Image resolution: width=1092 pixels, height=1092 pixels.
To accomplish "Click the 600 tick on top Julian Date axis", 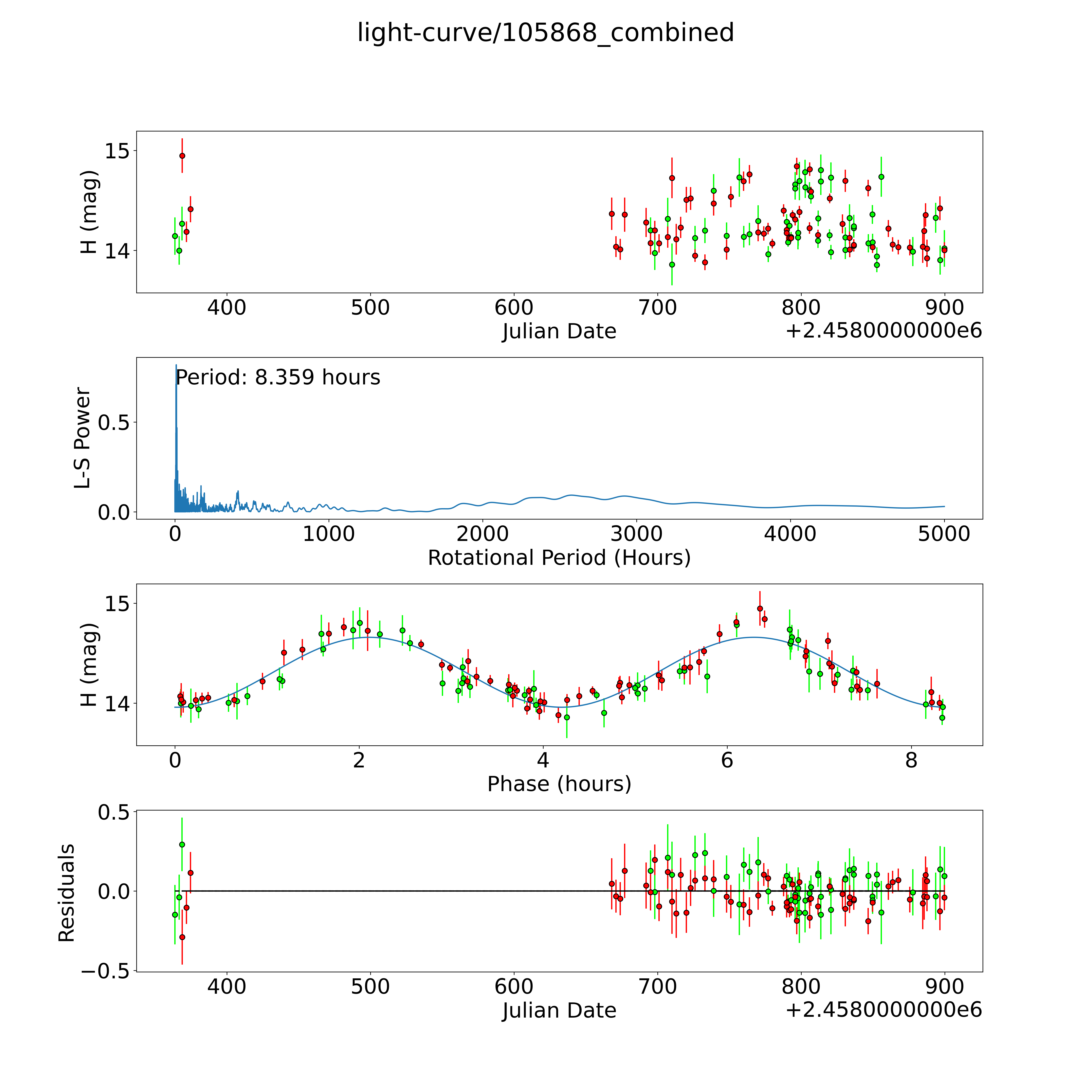I will tap(514, 307).
